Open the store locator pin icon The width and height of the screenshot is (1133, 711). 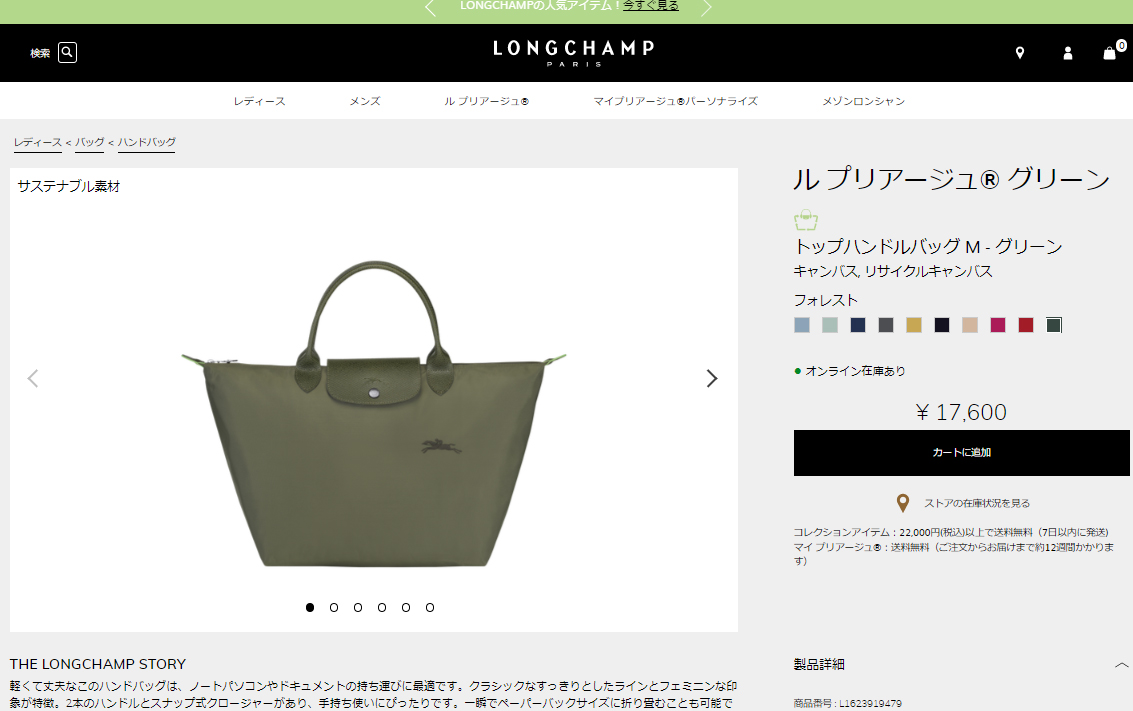pyautogui.click(x=1020, y=53)
